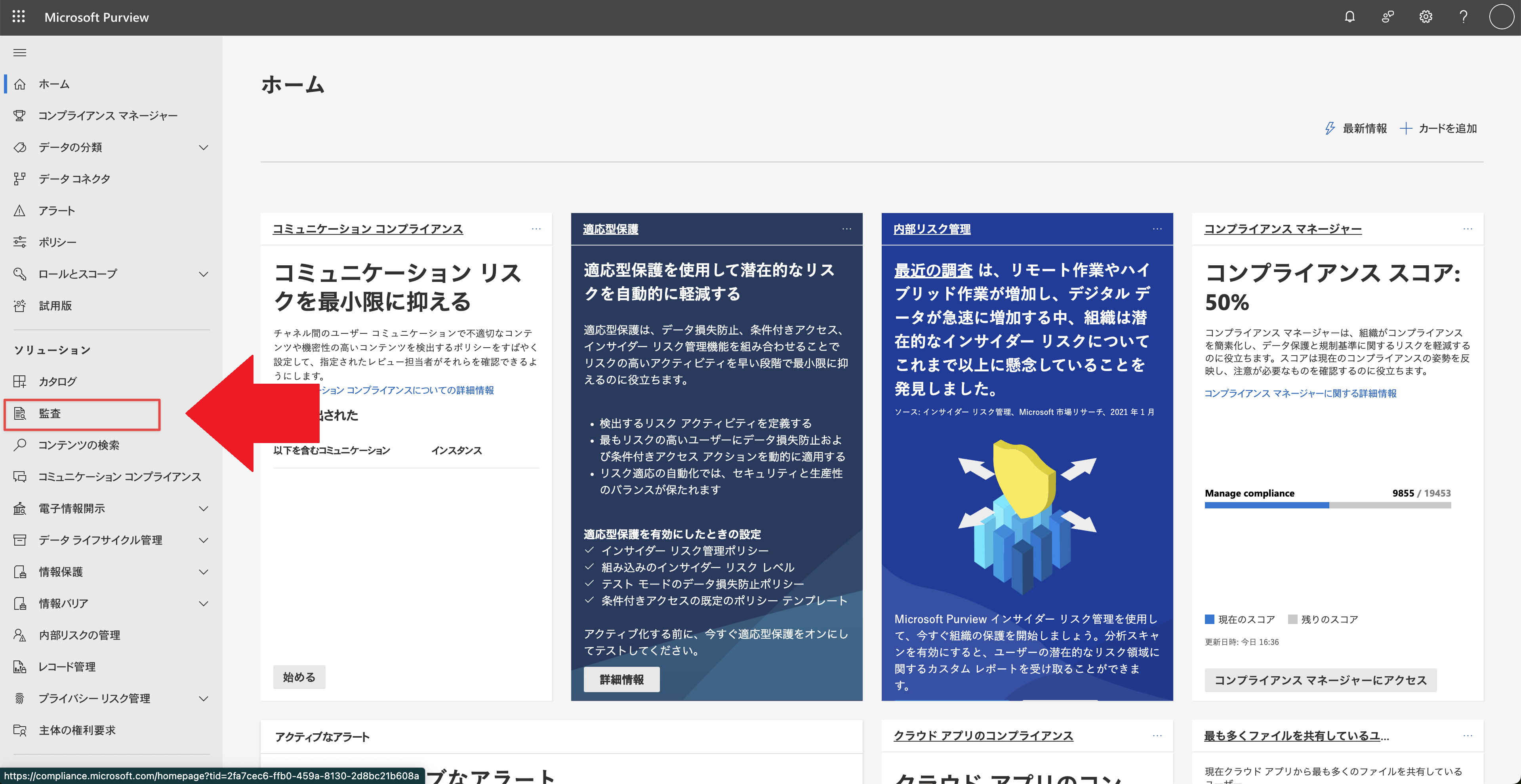This screenshot has height=784, width=1521.
Task: Open the 内部リスク管理 card ellipsis menu
Action: pyautogui.click(x=1157, y=229)
